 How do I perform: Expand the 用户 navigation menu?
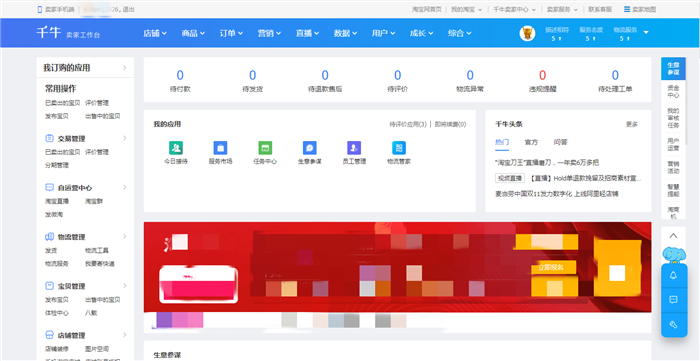(x=383, y=33)
